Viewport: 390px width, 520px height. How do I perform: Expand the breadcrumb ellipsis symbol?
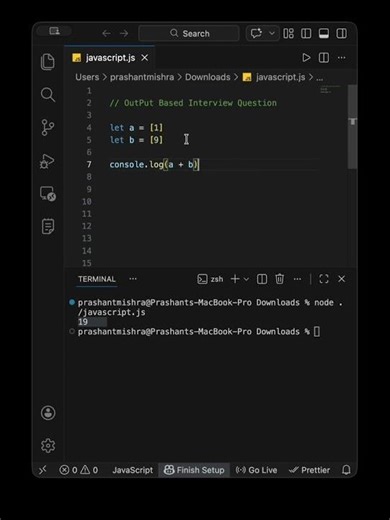click(x=319, y=78)
